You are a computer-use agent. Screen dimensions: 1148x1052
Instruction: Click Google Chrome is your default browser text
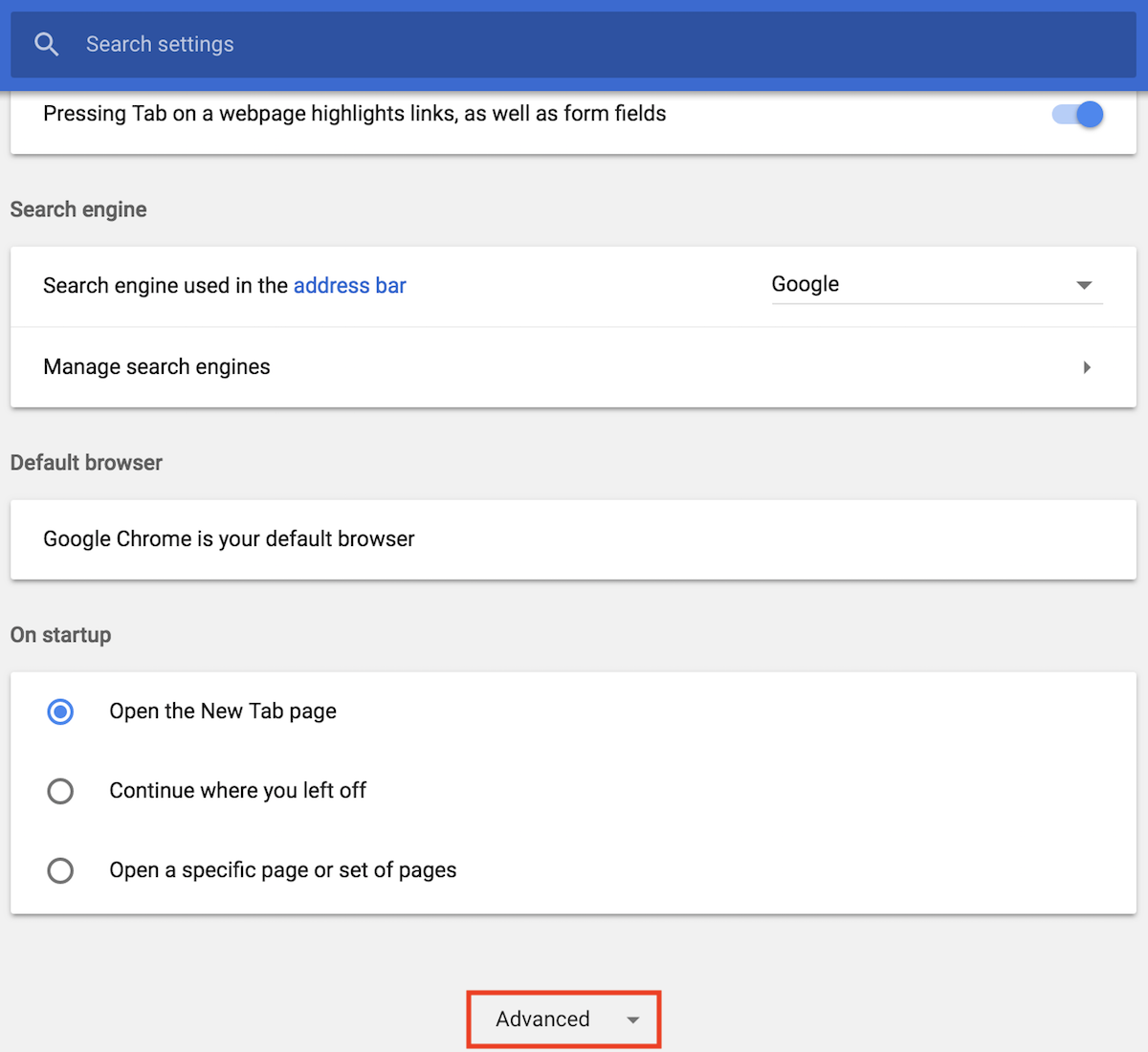229,539
